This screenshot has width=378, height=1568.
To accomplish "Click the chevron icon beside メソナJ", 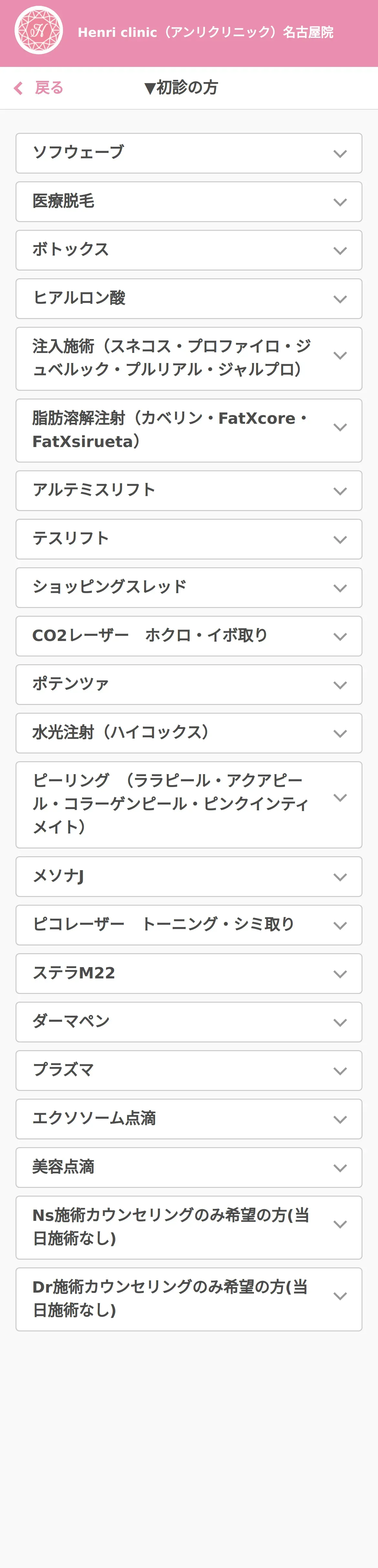I will (340, 877).
